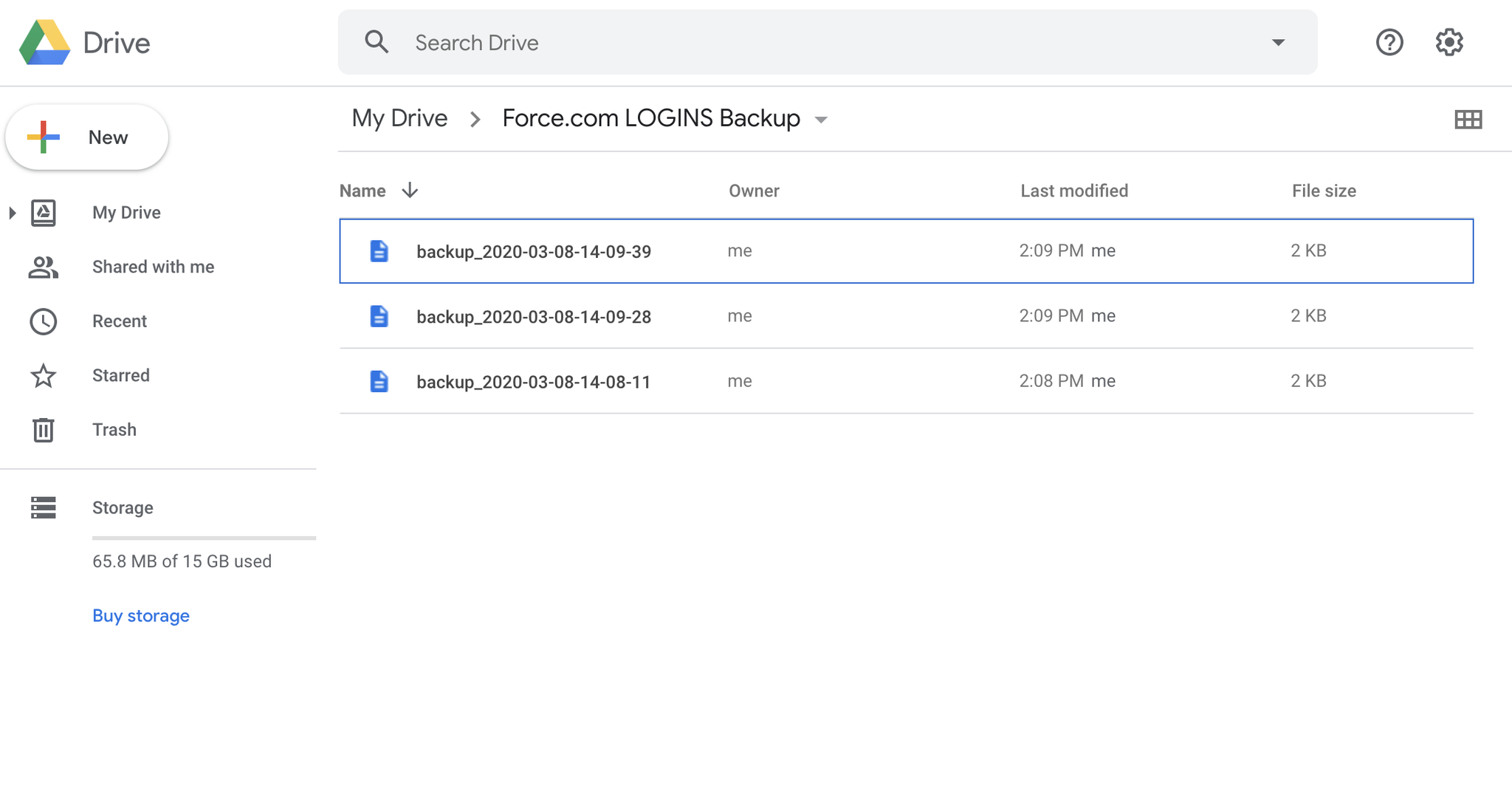Image resolution: width=1512 pixels, height=794 pixels.
Task: Click owner 'me' of backup_2020-03-08-14-08-11
Action: [740, 381]
